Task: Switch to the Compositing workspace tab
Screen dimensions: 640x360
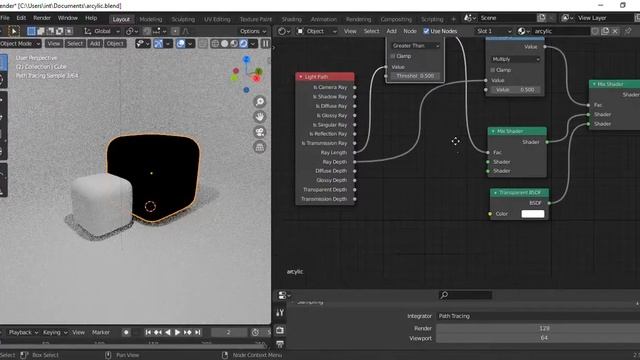Action: [396, 19]
